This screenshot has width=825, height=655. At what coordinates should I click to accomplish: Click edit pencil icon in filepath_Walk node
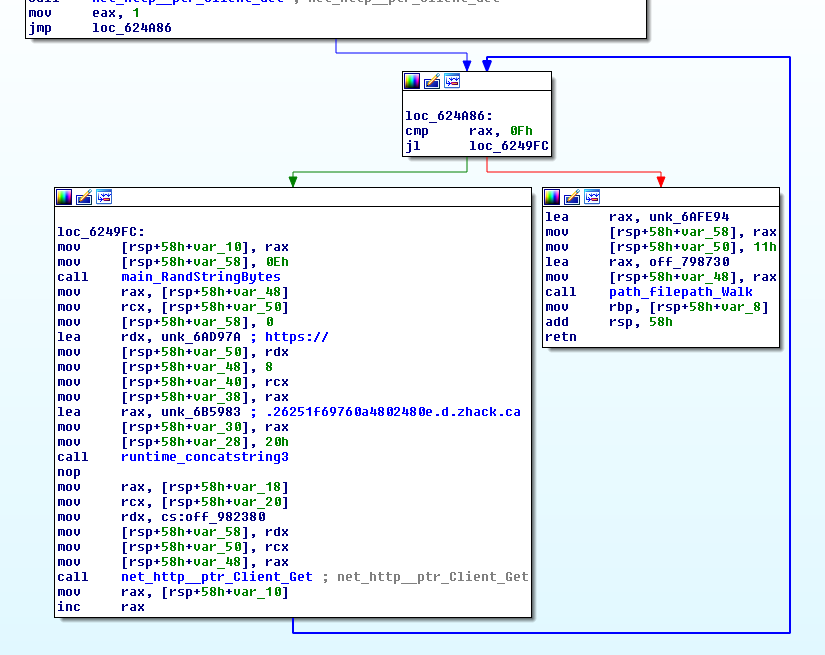(x=572, y=197)
